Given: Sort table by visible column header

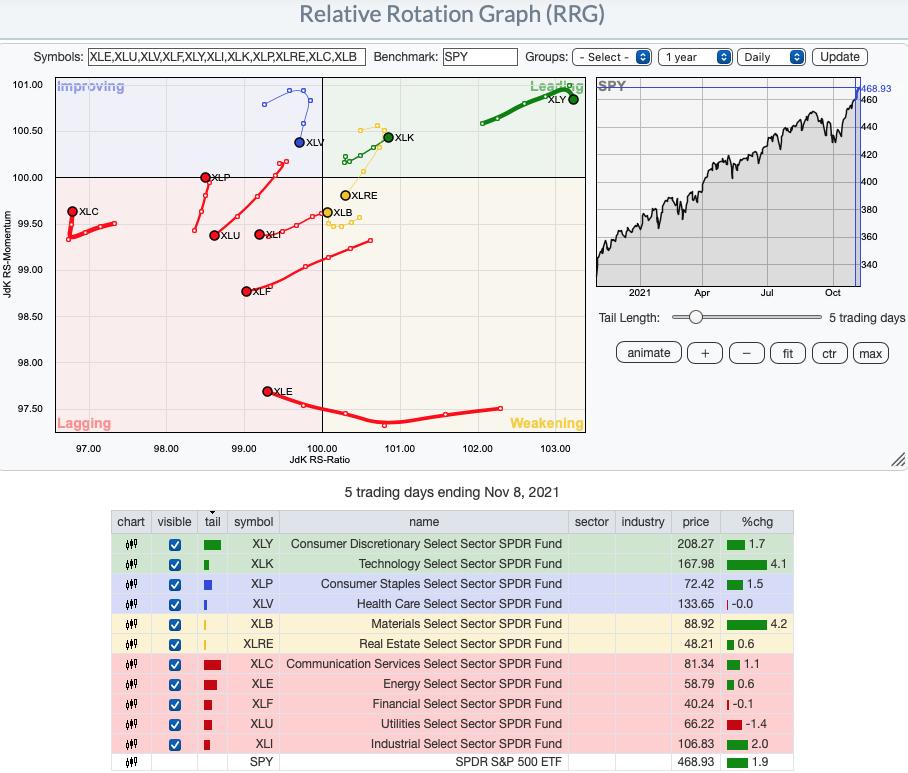Looking at the screenshot, I should tap(174, 522).
